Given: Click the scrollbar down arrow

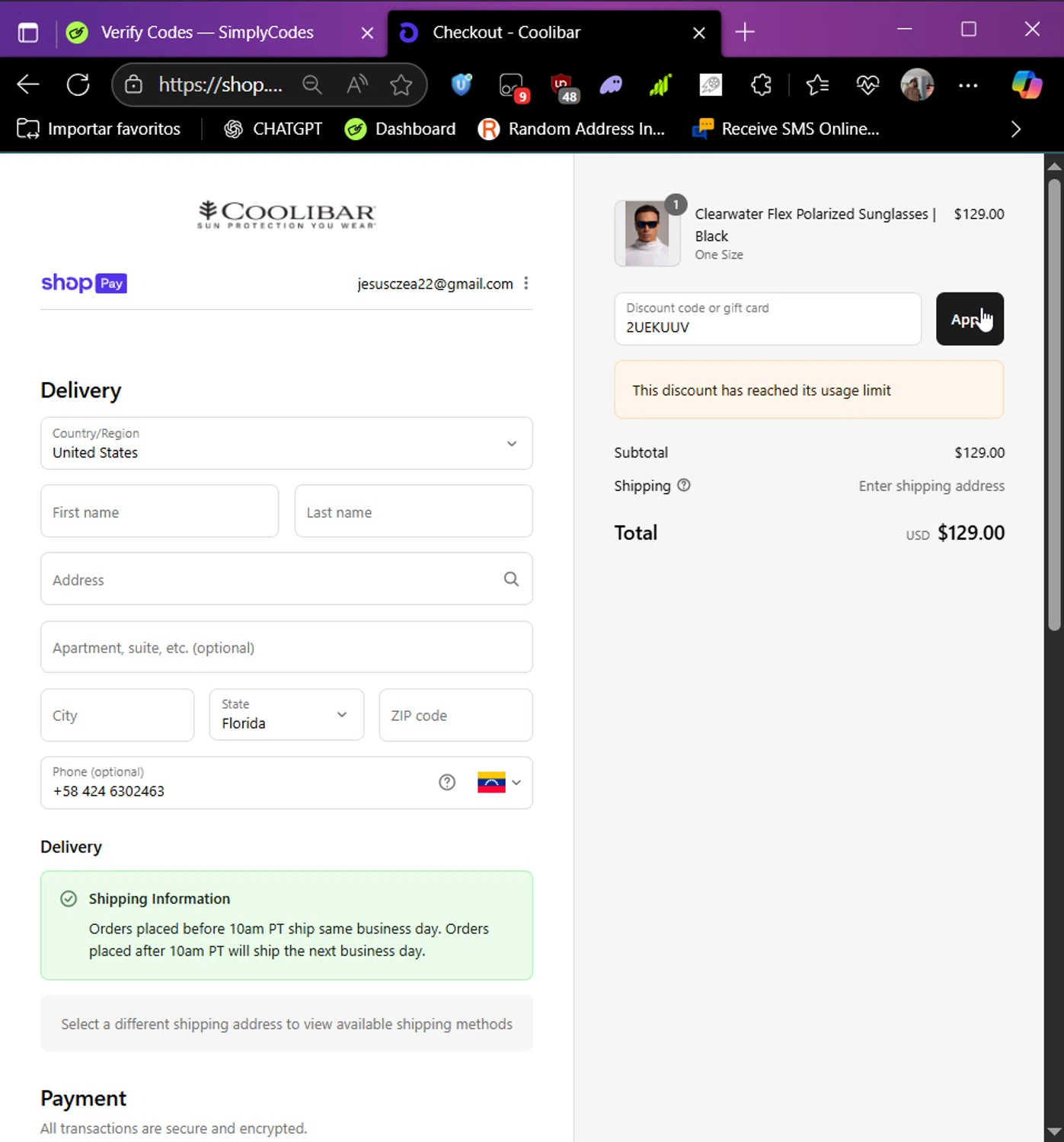Looking at the screenshot, I should point(1054,1131).
